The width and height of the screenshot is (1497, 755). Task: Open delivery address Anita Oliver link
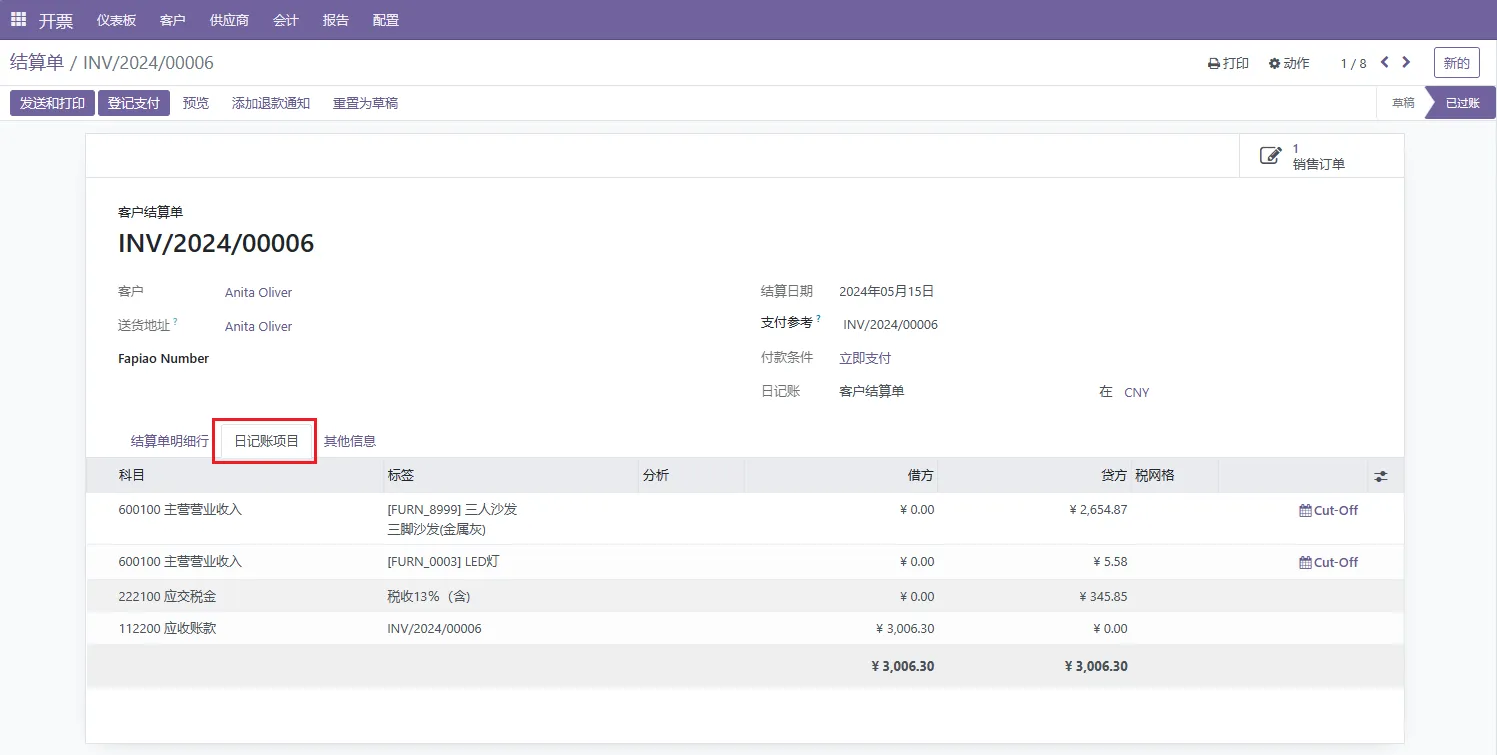258,327
